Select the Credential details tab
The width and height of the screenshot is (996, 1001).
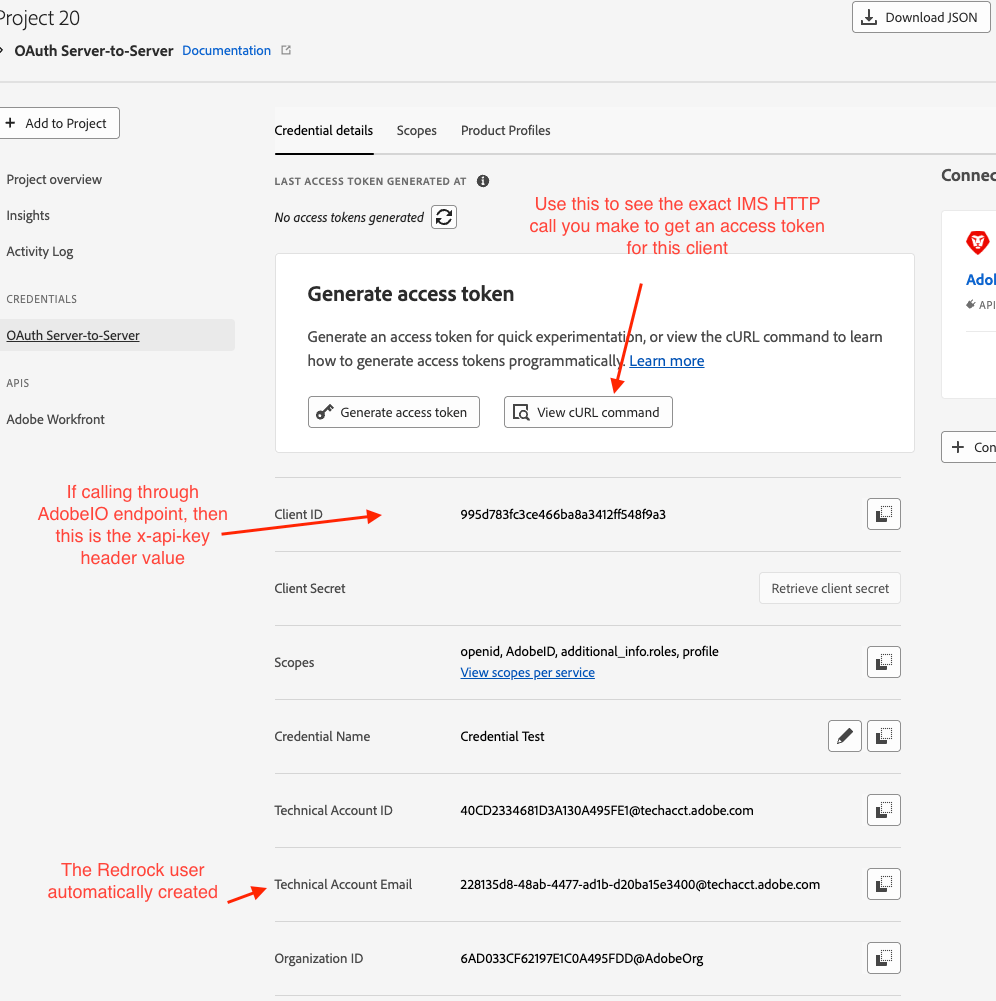(x=323, y=130)
